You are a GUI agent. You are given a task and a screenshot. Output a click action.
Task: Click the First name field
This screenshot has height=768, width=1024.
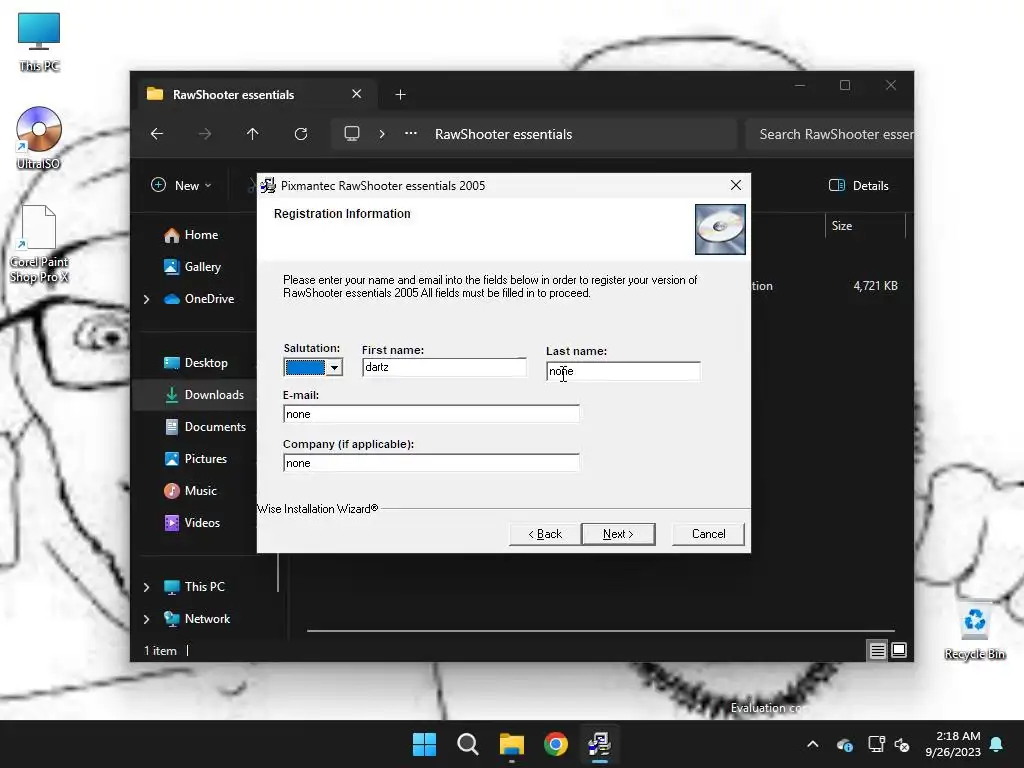444,367
